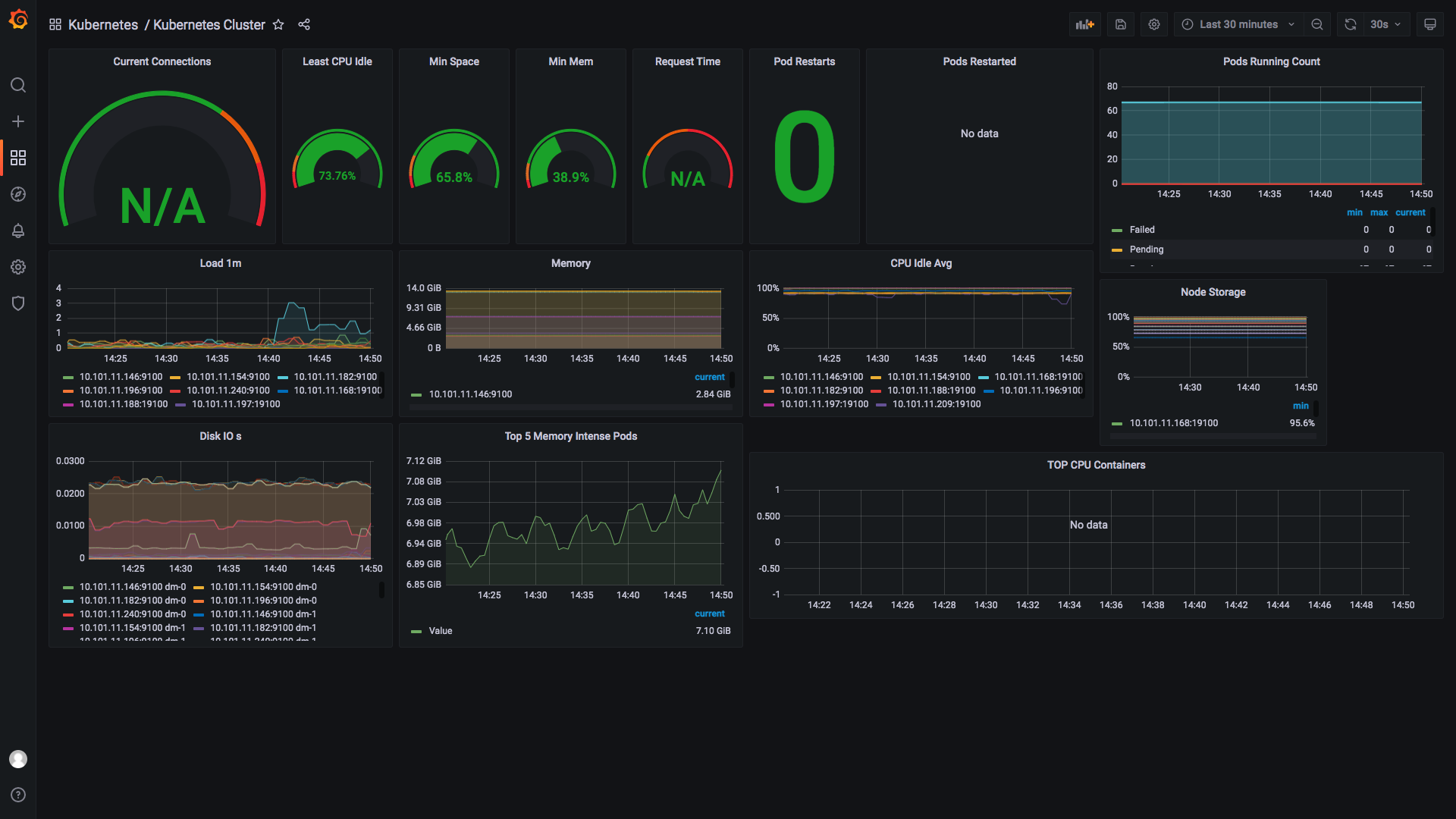Open the search dashboards icon
Viewport: 1456px width, 819px height.
pyautogui.click(x=18, y=85)
